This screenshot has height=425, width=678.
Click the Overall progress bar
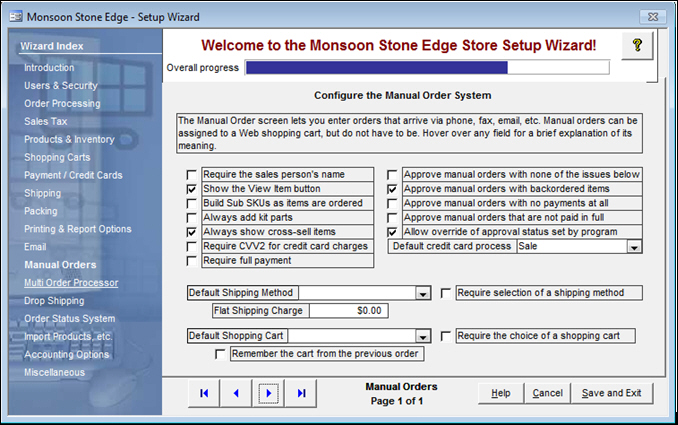click(x=426, y=68)
